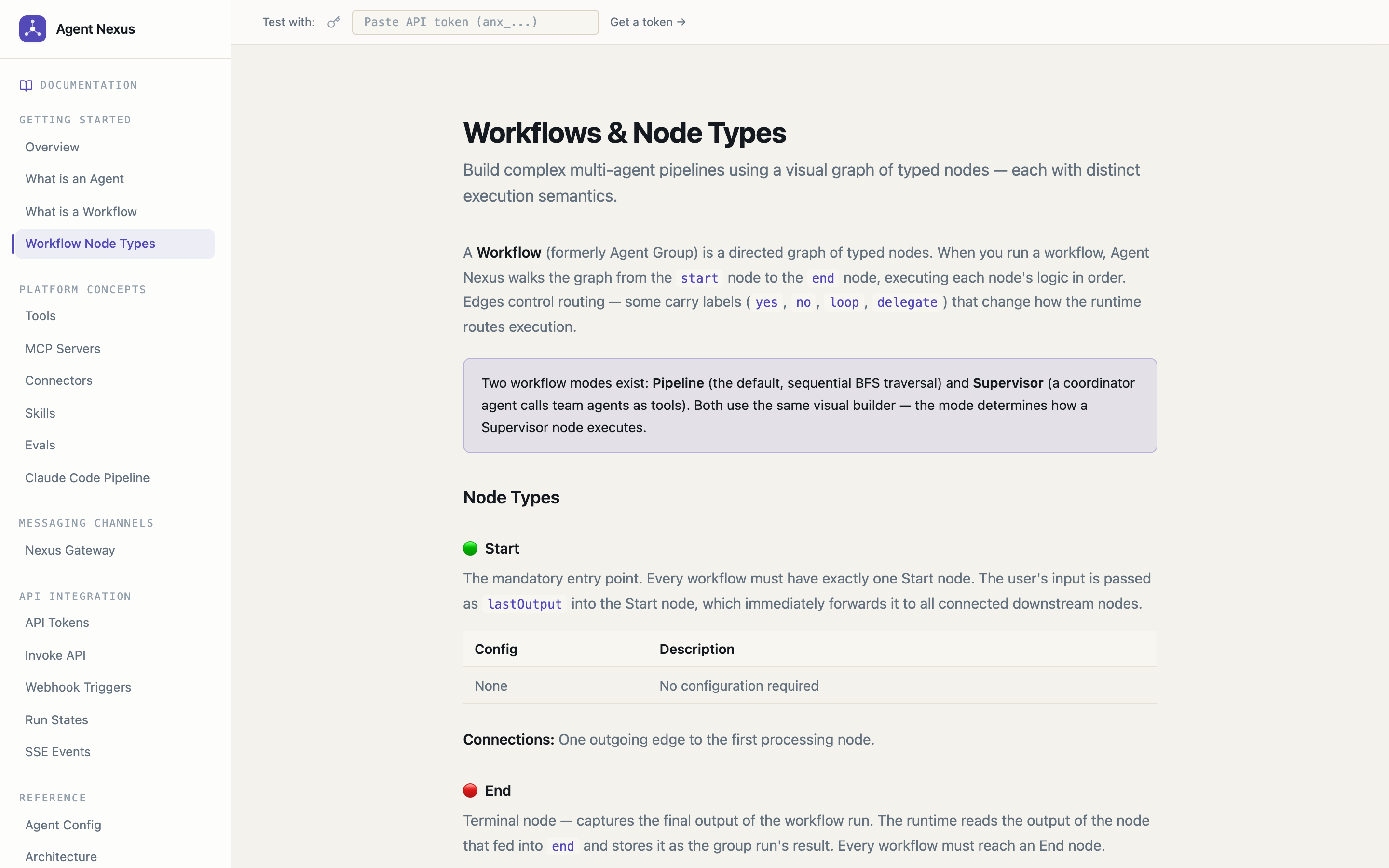Click the 'None' table cell
This screenshot has width=1389, height=868.
[491, 686]
